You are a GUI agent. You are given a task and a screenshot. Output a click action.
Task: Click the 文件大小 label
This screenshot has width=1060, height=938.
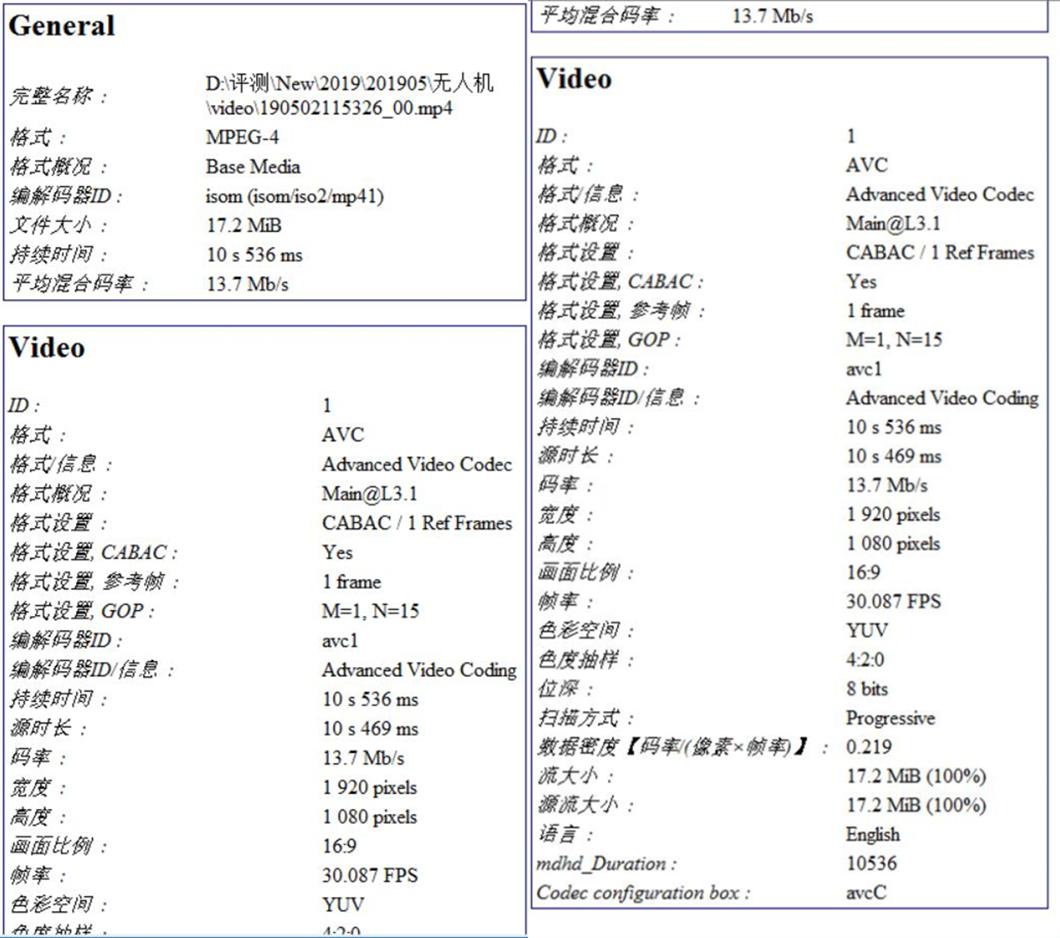pyautogui.click(x=57, y=226)
